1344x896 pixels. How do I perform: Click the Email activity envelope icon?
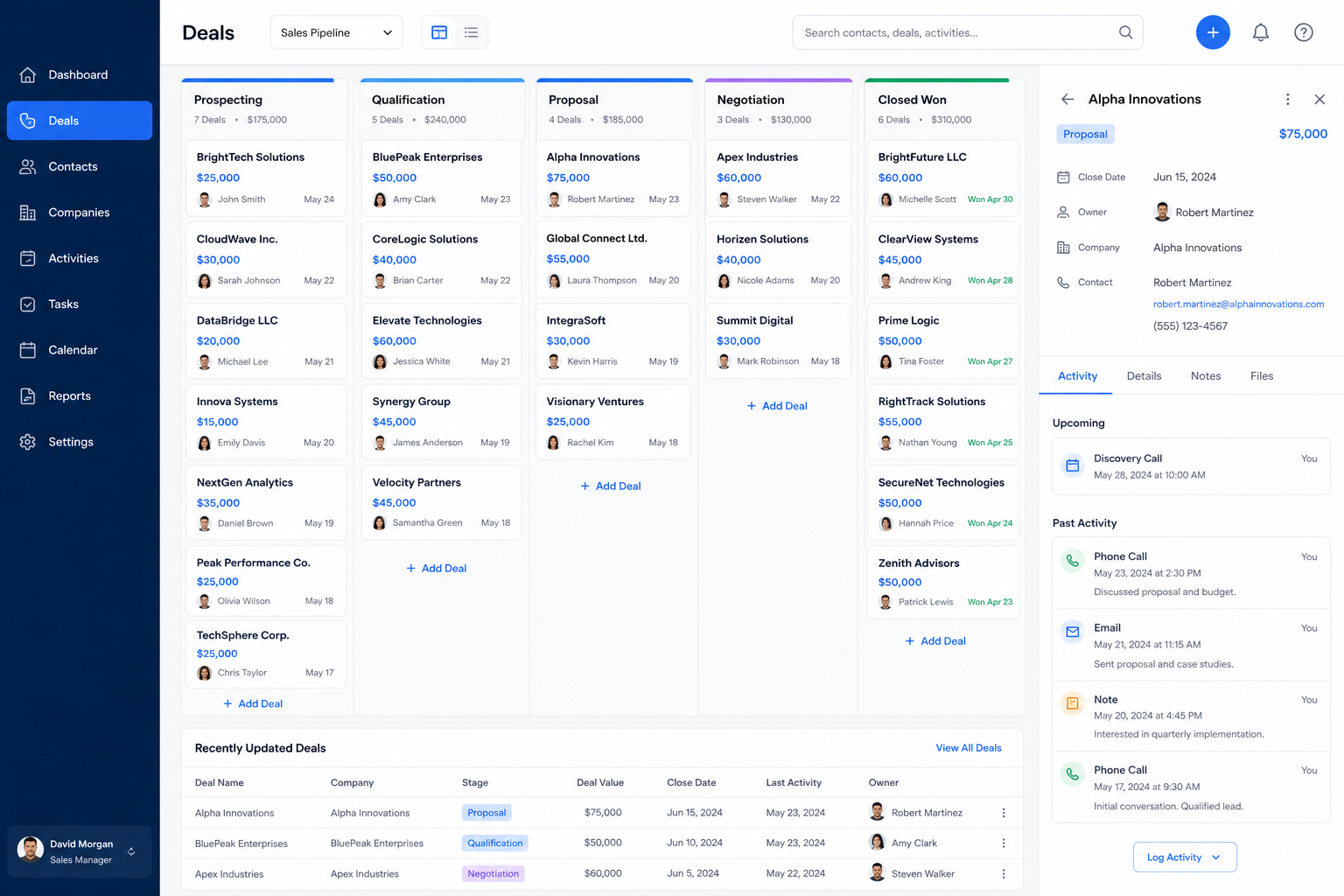click(1073, 632)
